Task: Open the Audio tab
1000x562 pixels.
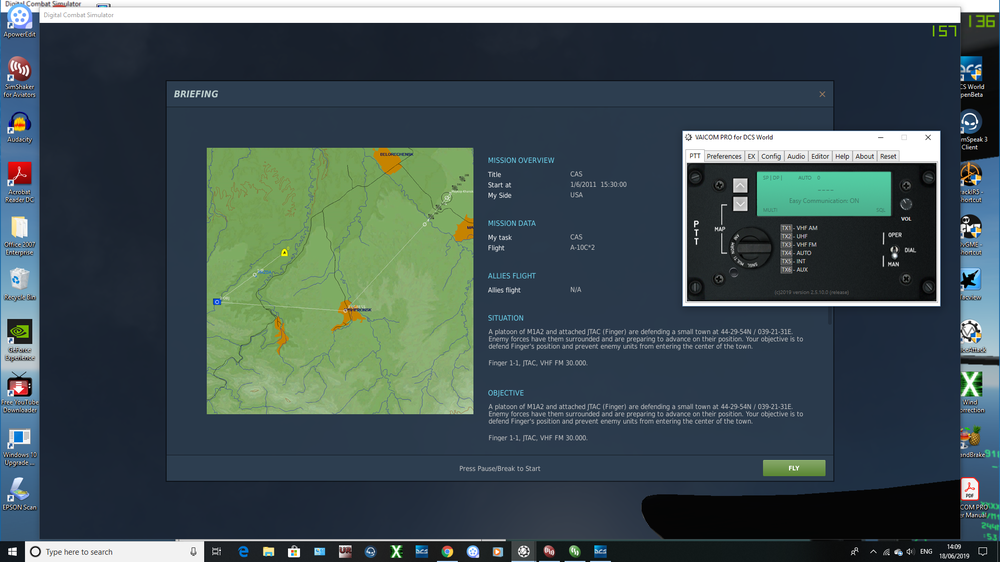Action: pos(795,156)
